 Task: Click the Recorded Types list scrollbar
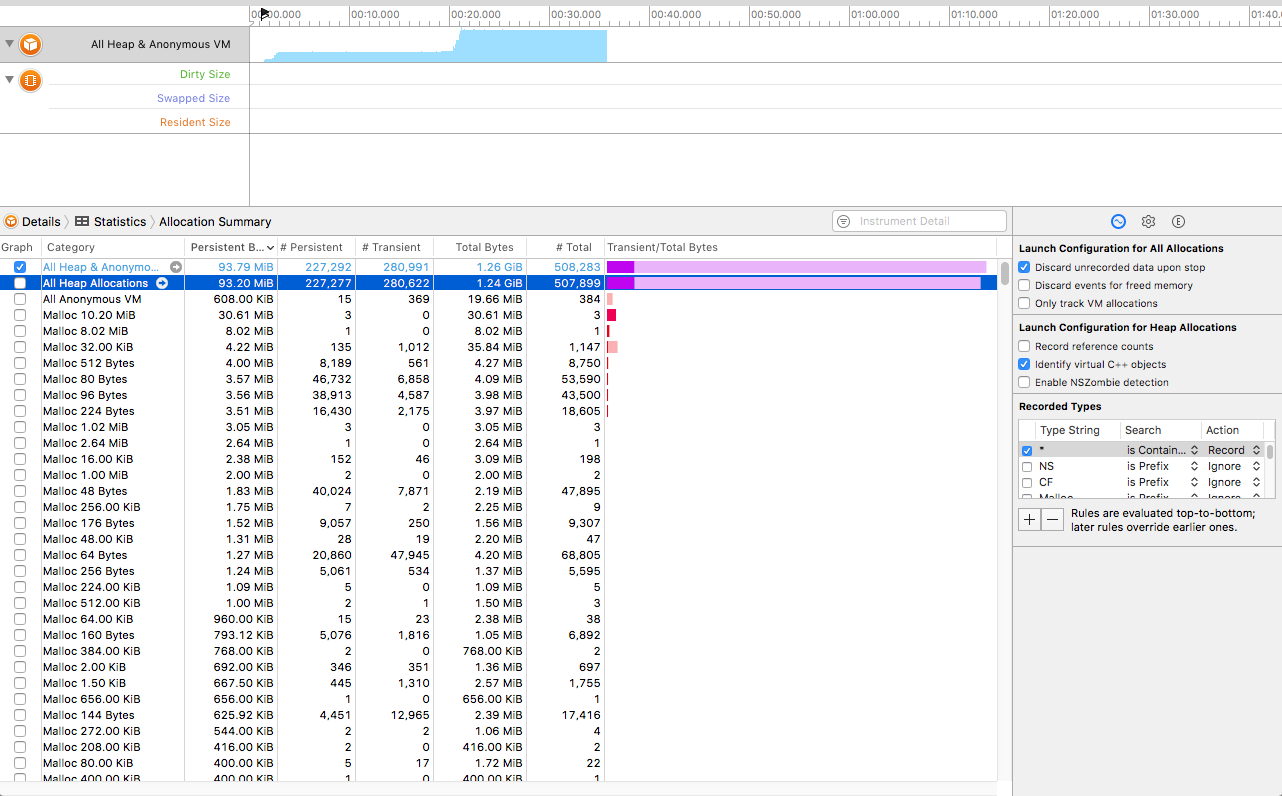1270,452
